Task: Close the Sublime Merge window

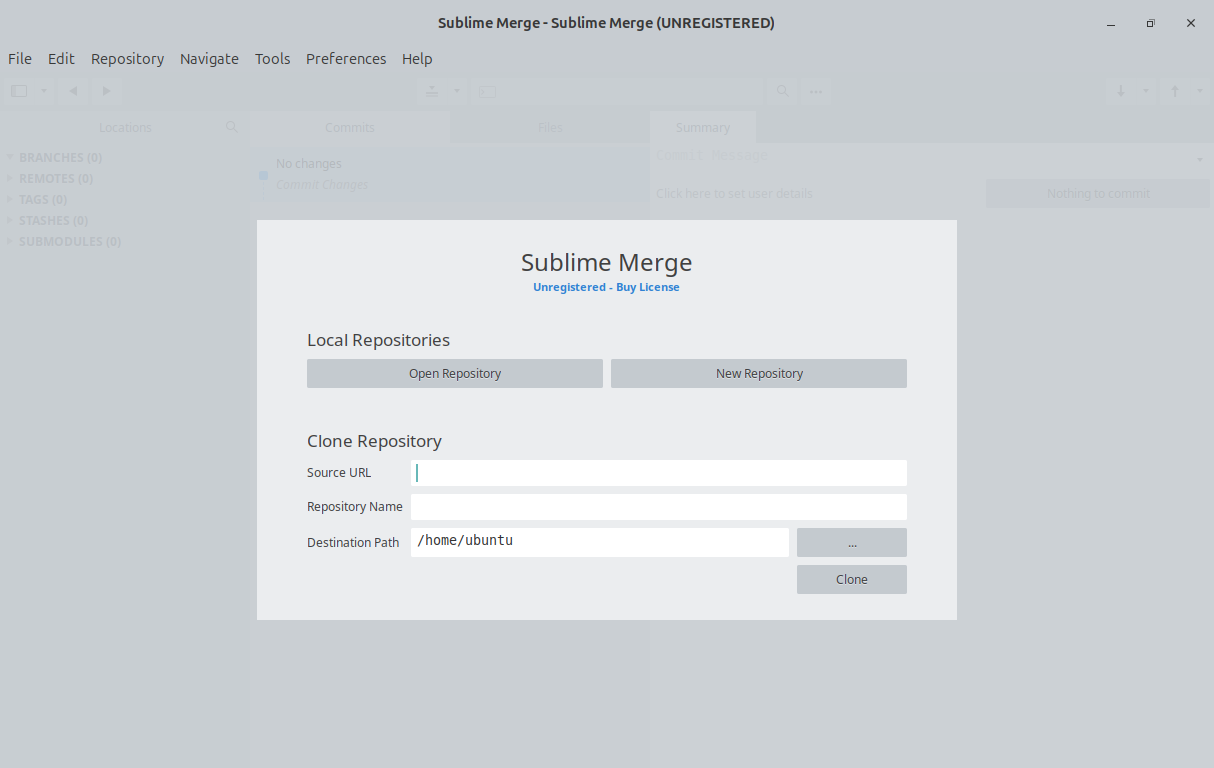Action: [x=1191, y=23]
